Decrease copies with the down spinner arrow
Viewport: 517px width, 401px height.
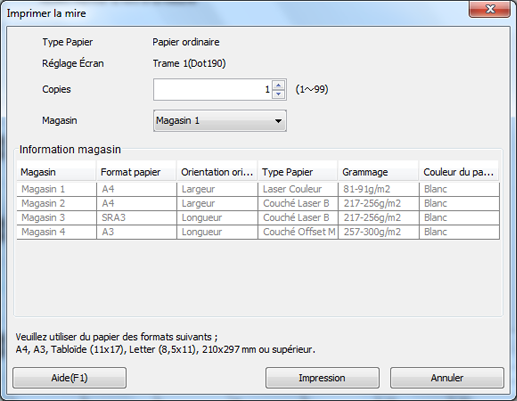pos(279,94)
